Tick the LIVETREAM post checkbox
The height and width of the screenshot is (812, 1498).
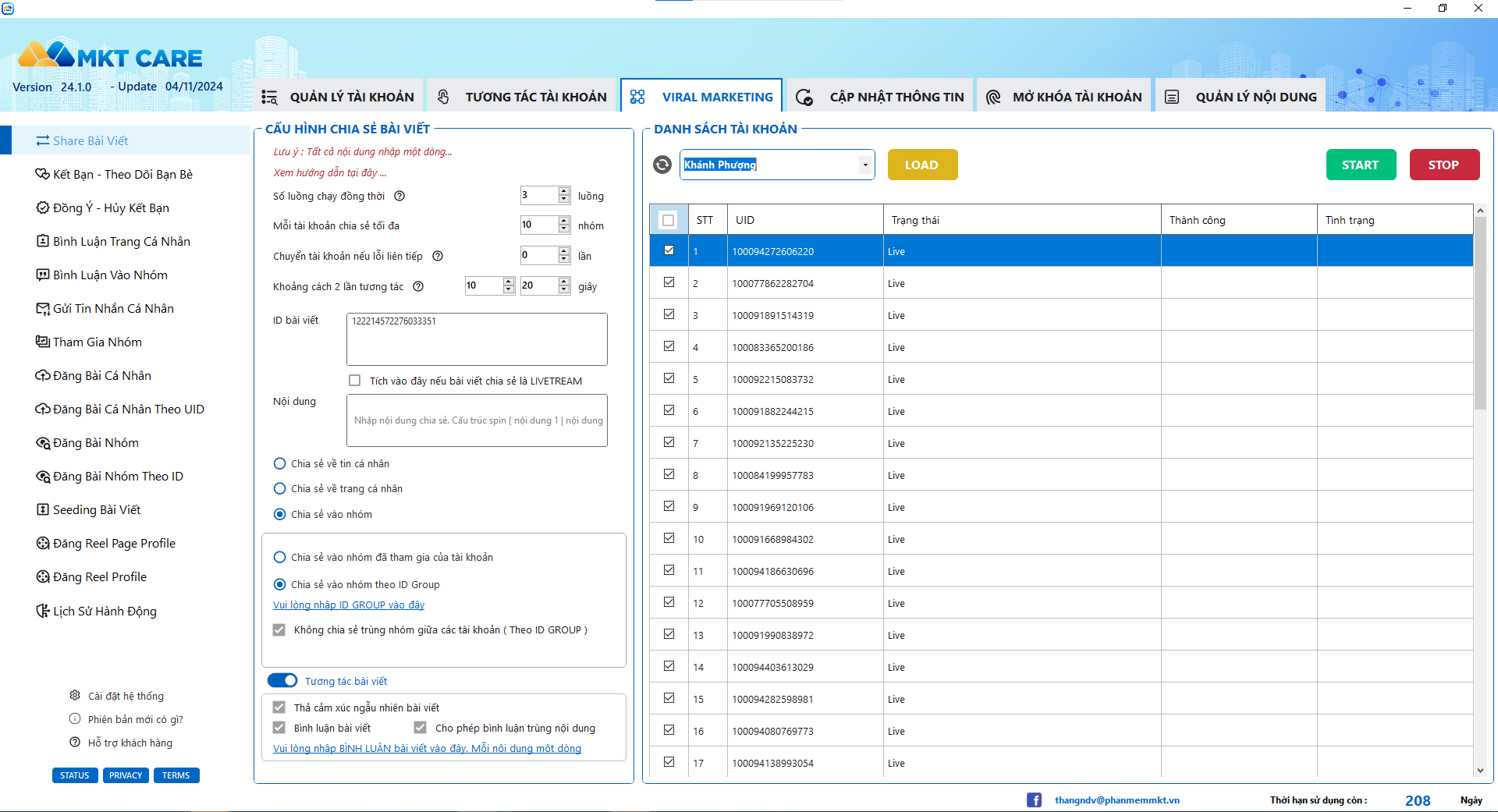[x=355, y=381]
